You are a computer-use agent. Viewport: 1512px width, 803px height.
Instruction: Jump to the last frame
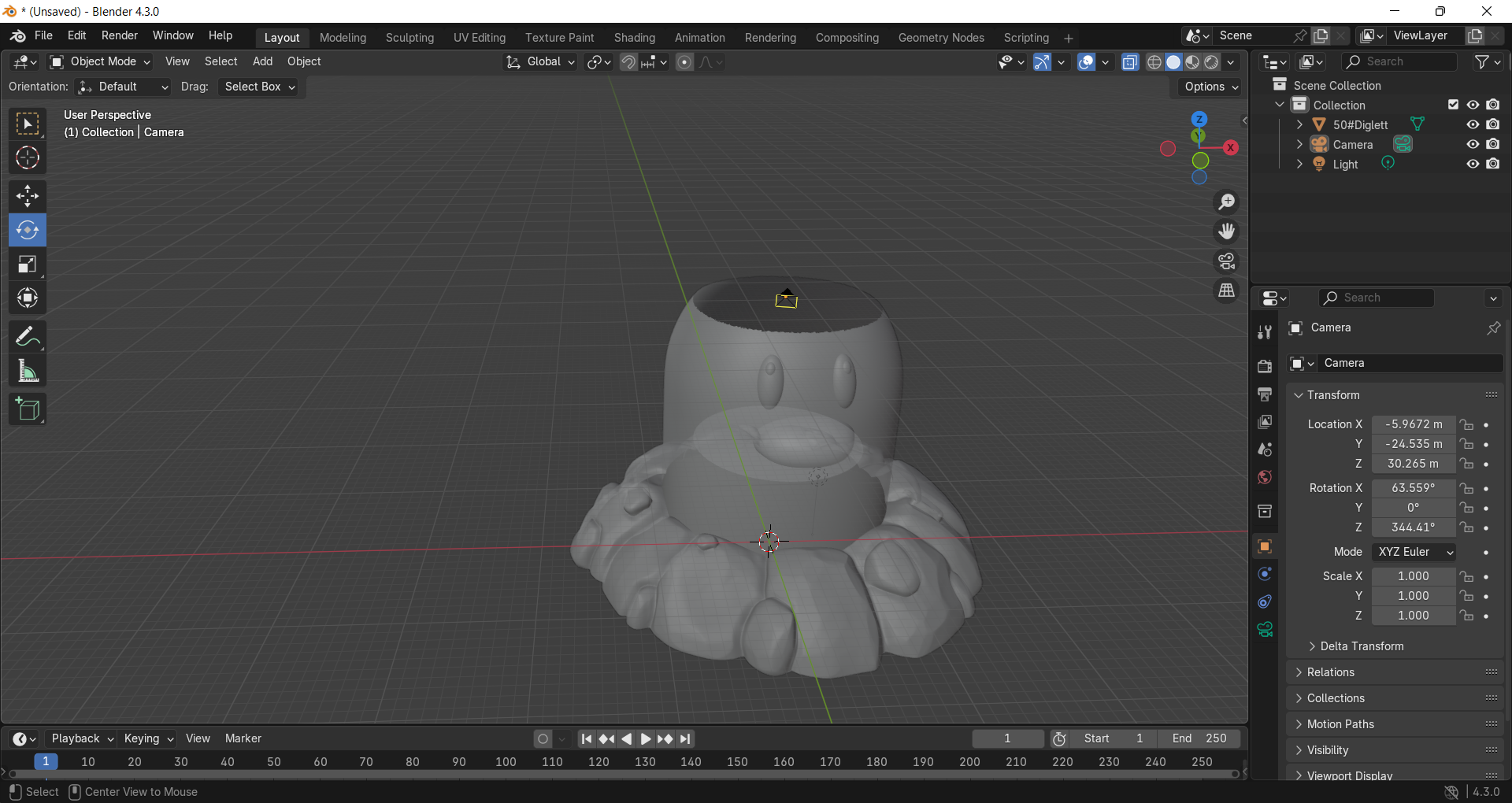pyautogui.click(x=685, y=738)
